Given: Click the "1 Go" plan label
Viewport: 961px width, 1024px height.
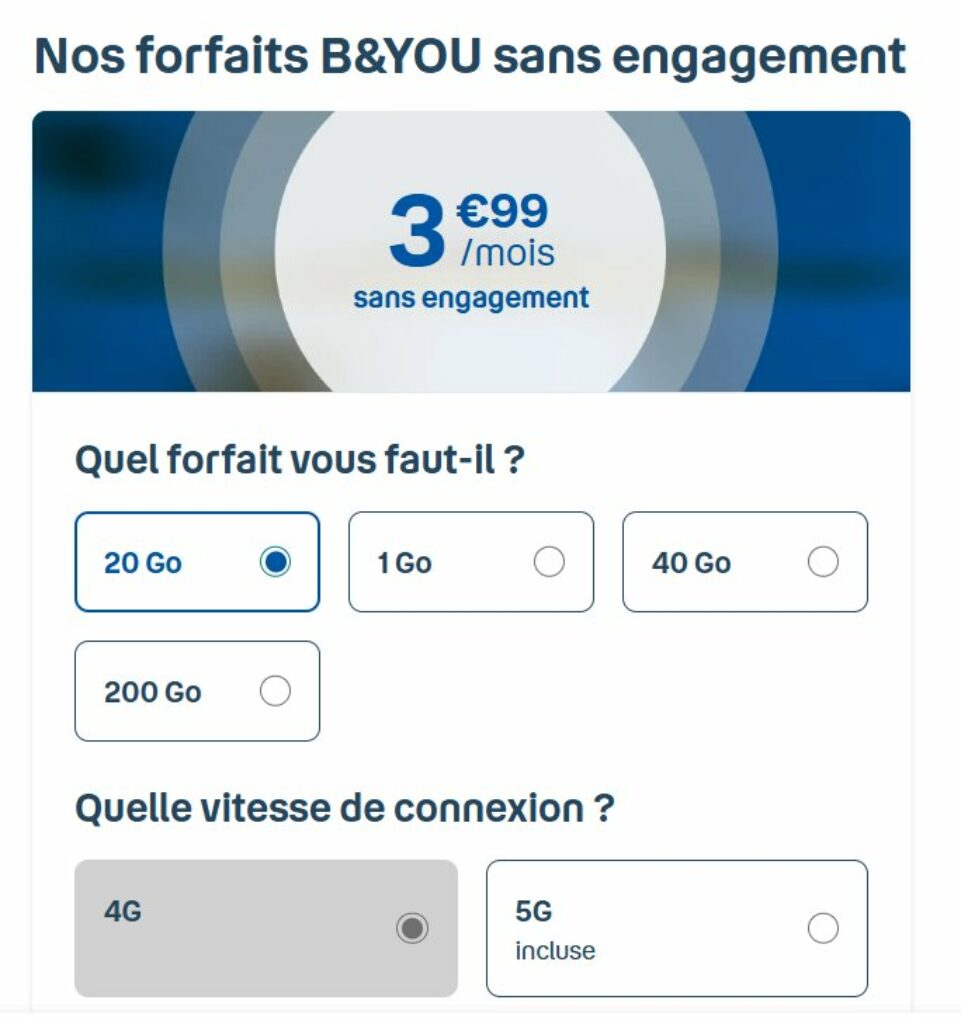Looking at the screenshot, I should point(405,563).
